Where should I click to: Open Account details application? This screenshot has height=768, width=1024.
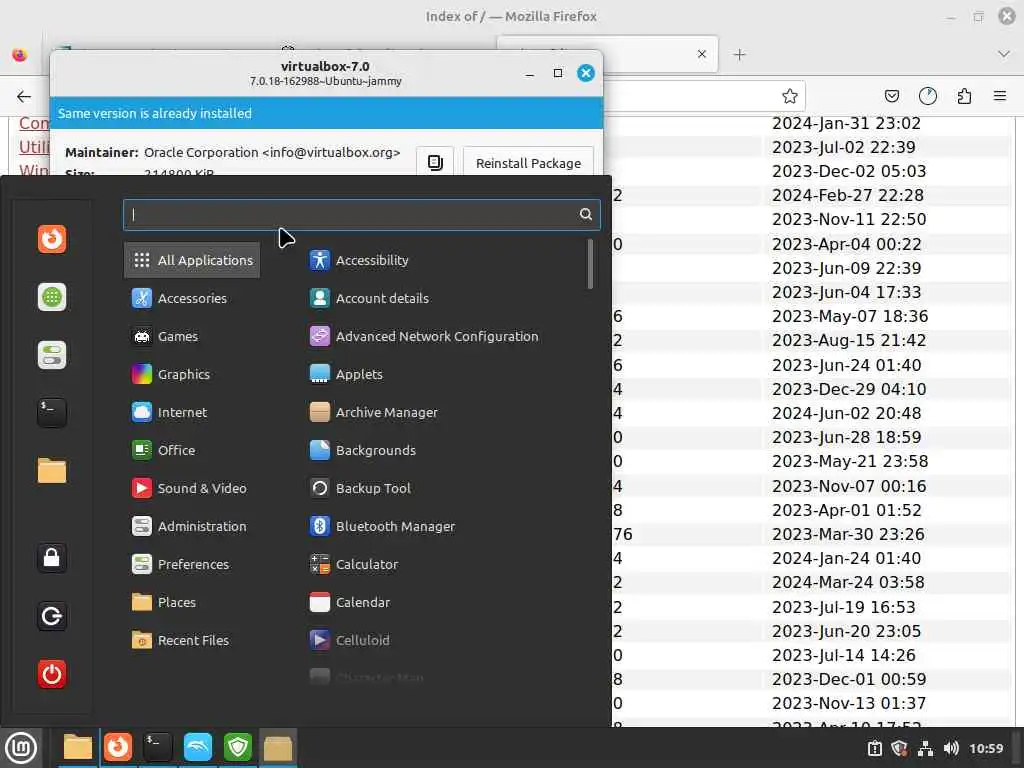click(x=369, y=298)
